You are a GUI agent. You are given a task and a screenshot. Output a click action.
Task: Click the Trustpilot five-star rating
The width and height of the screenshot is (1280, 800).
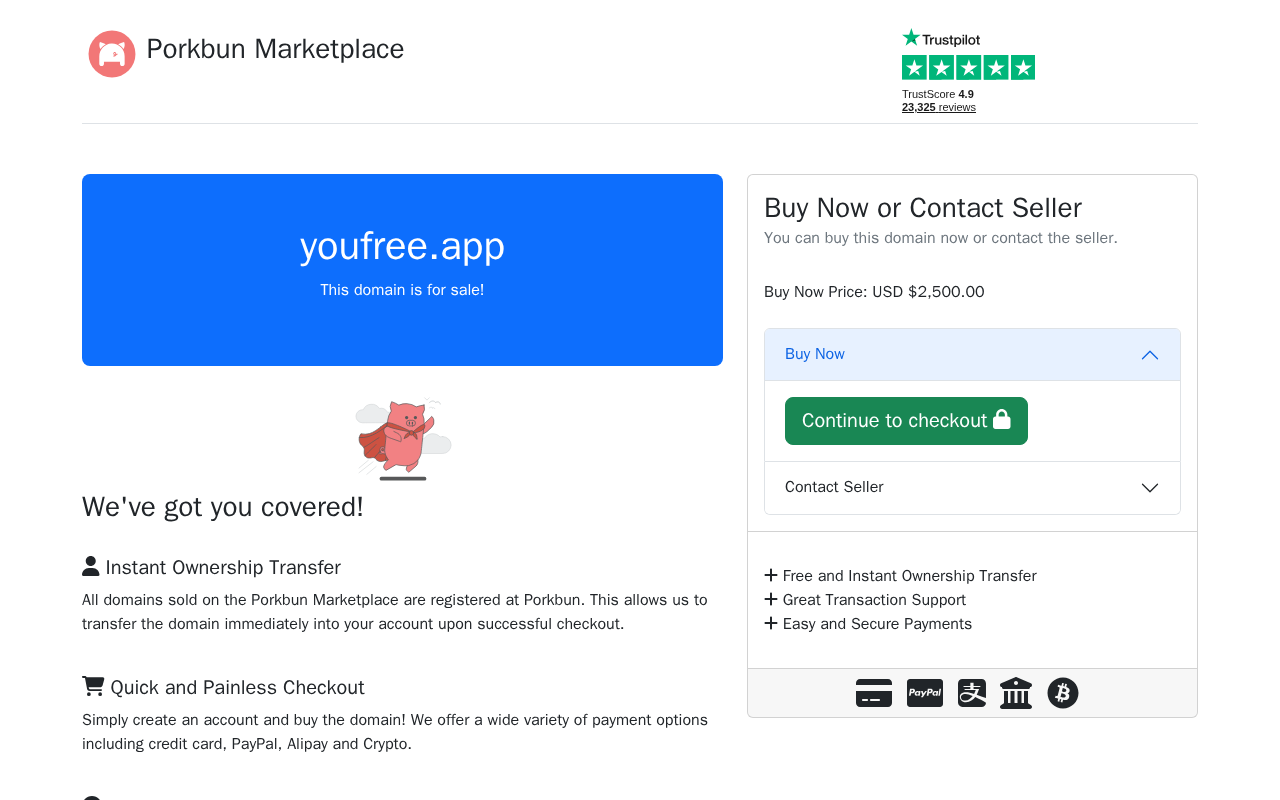tap(968, 68)
